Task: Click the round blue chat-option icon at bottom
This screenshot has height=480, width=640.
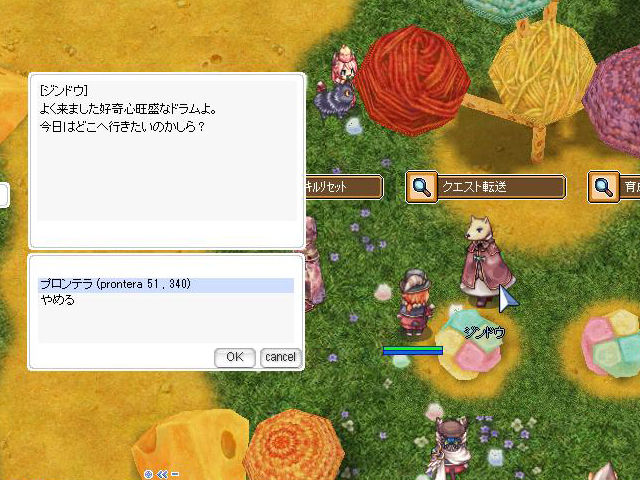Action: tap(149, 474)
